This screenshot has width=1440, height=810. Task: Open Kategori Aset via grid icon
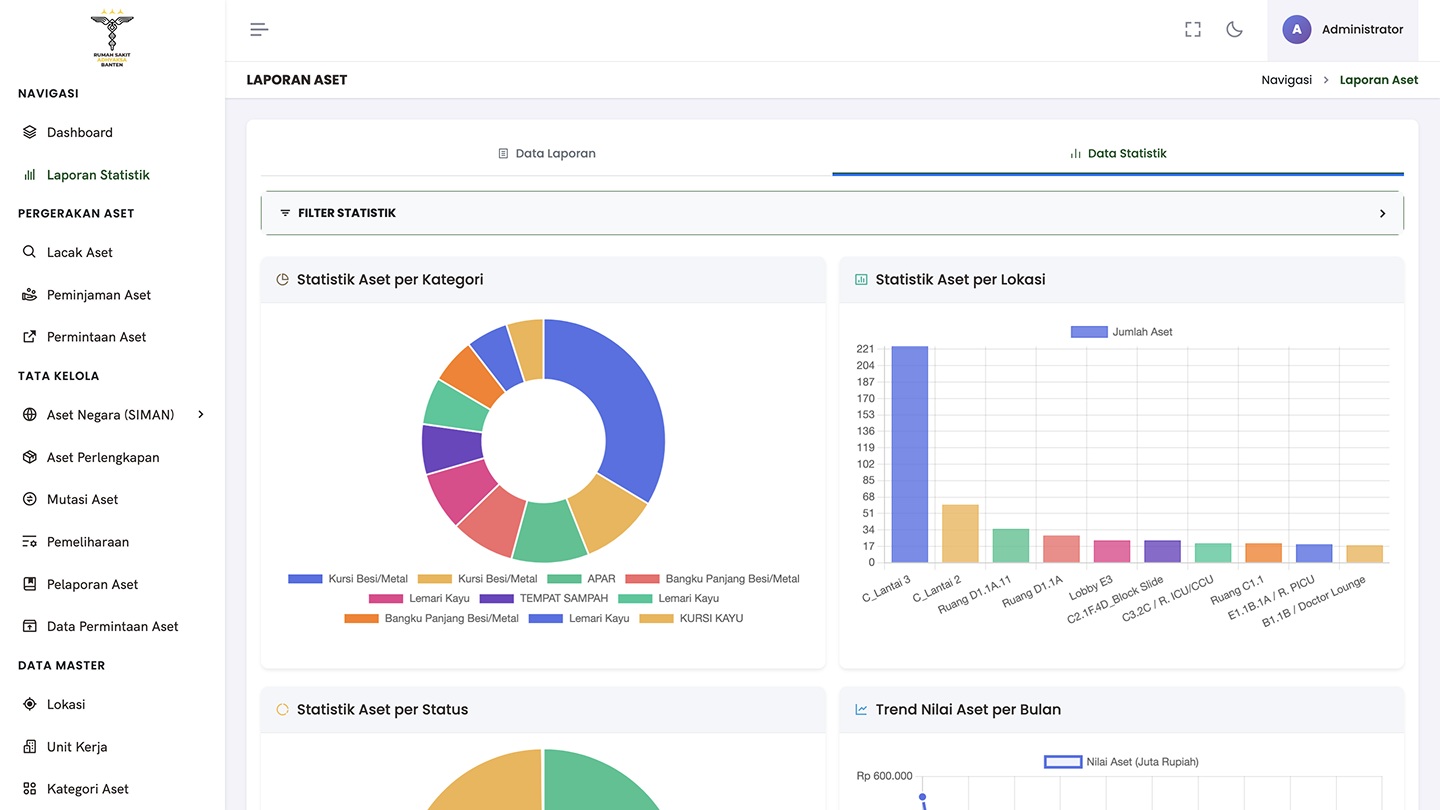30,789
